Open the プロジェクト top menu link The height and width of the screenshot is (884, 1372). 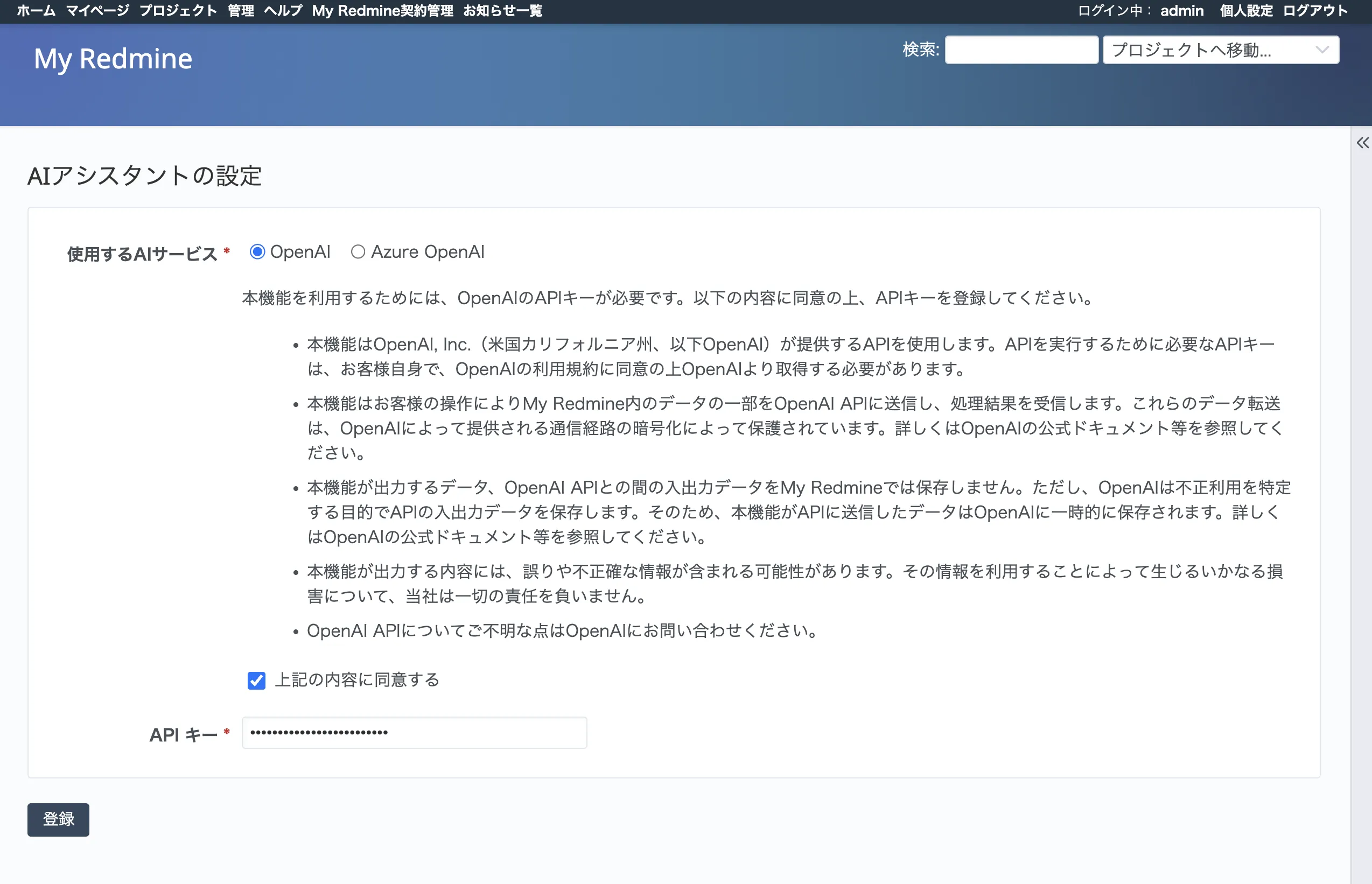click(178, 11)
